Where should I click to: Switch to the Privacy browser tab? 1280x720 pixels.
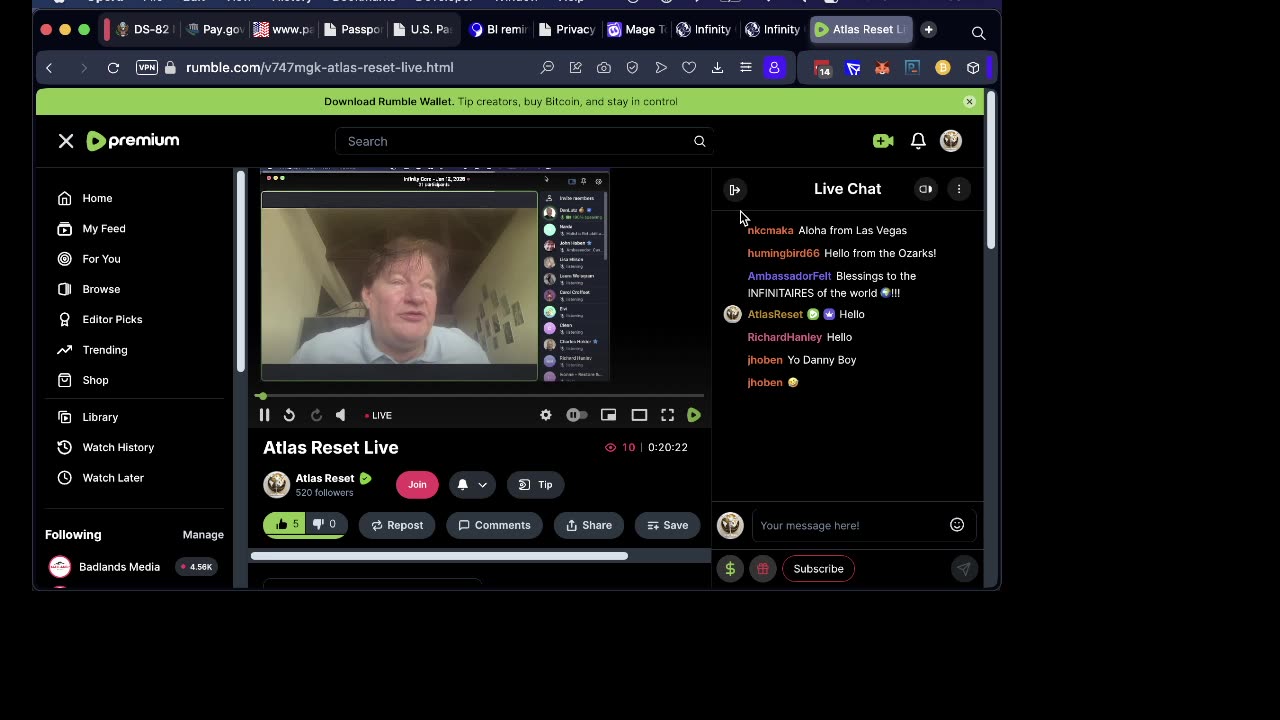pyautogui.click(x=568, y=30)
